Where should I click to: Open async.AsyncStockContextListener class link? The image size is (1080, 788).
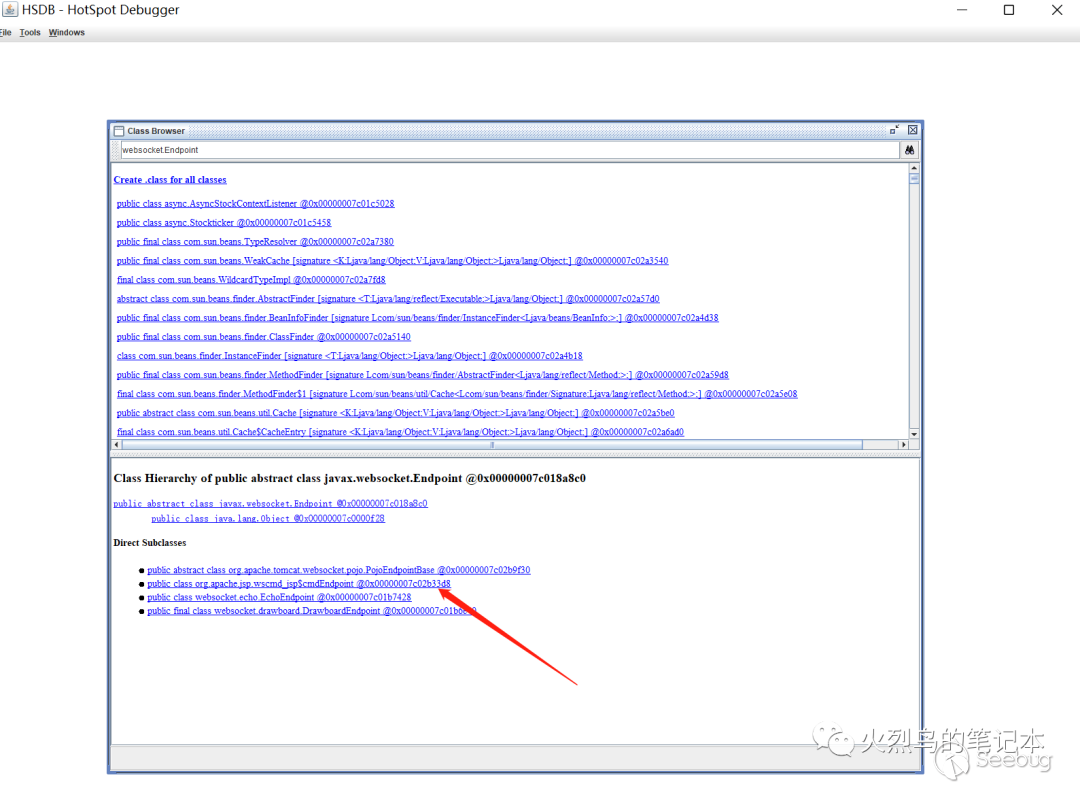click(x=256, y=204)
